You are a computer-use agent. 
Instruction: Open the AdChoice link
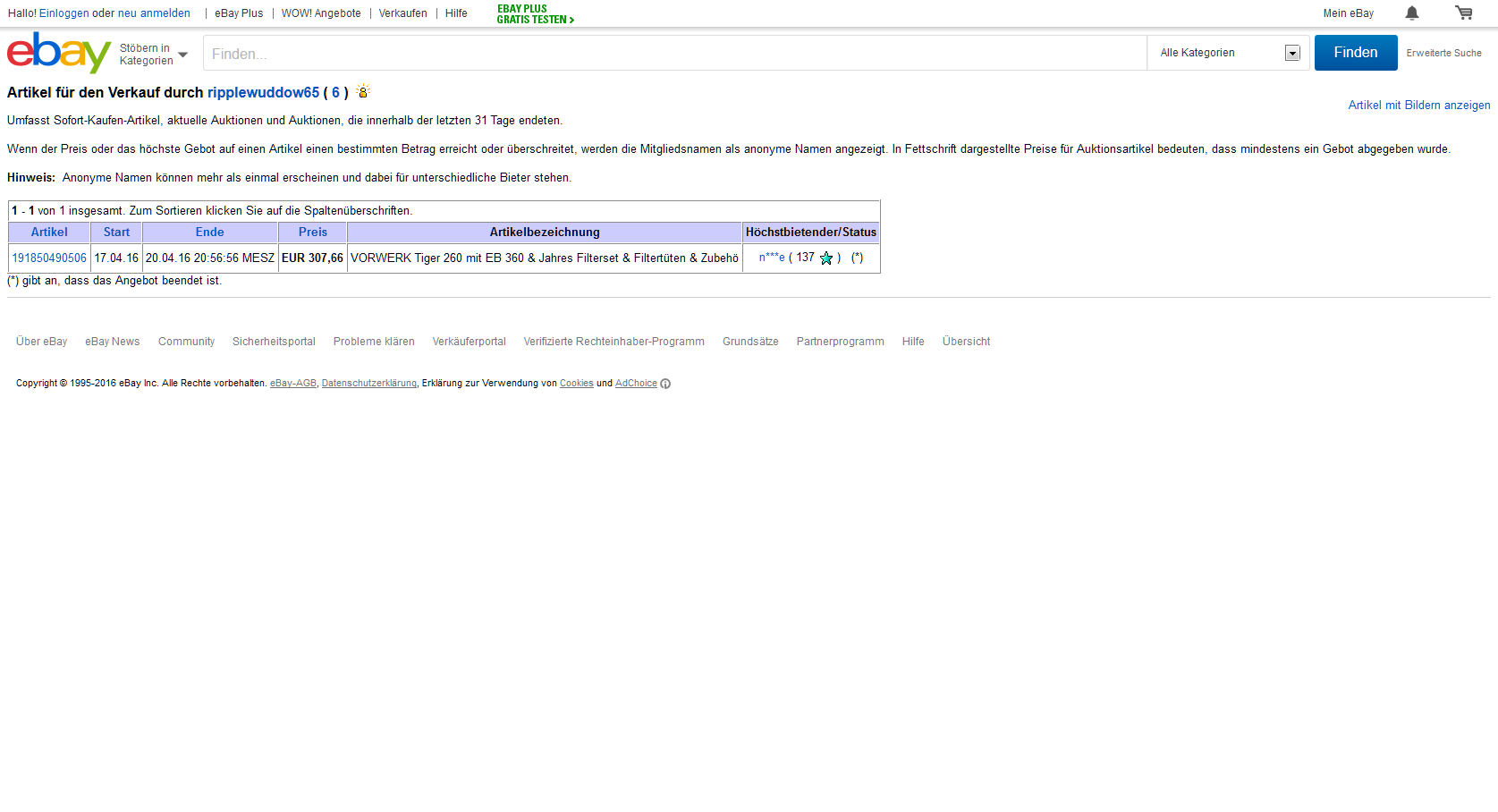click(x=636, y=384)
